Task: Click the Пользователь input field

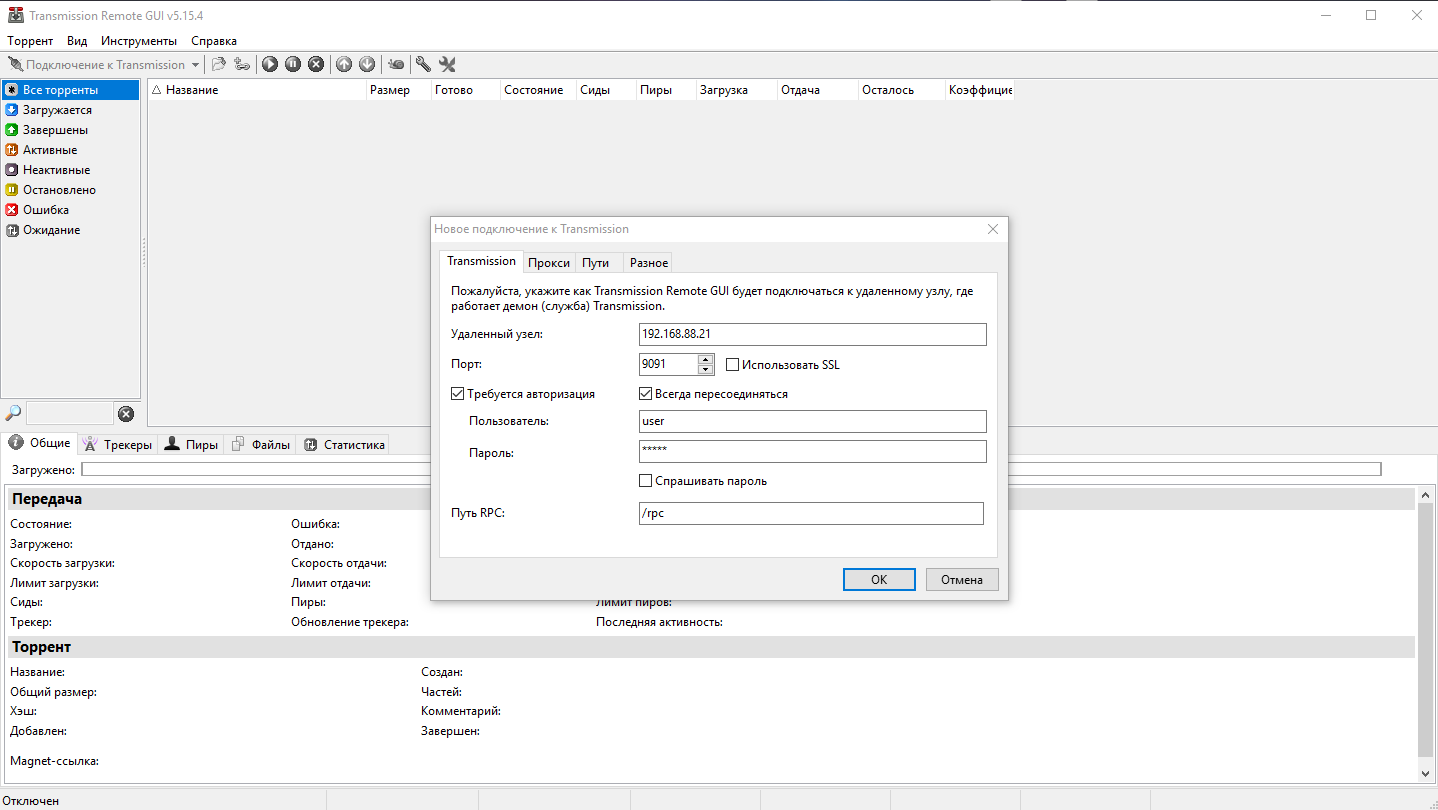Action: [x=813, y=421]
